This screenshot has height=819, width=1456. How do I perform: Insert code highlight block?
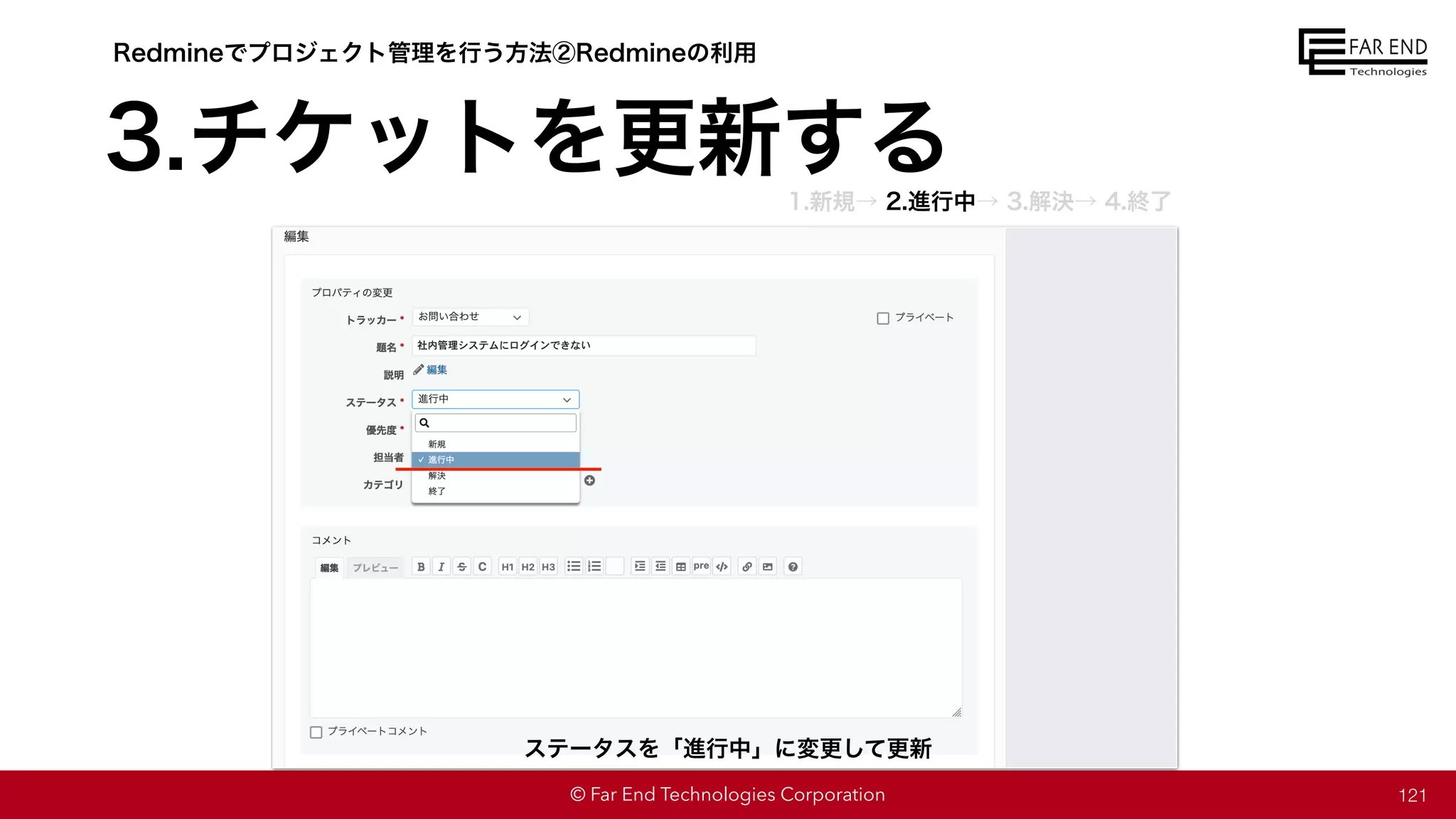[x=722, y=567]
